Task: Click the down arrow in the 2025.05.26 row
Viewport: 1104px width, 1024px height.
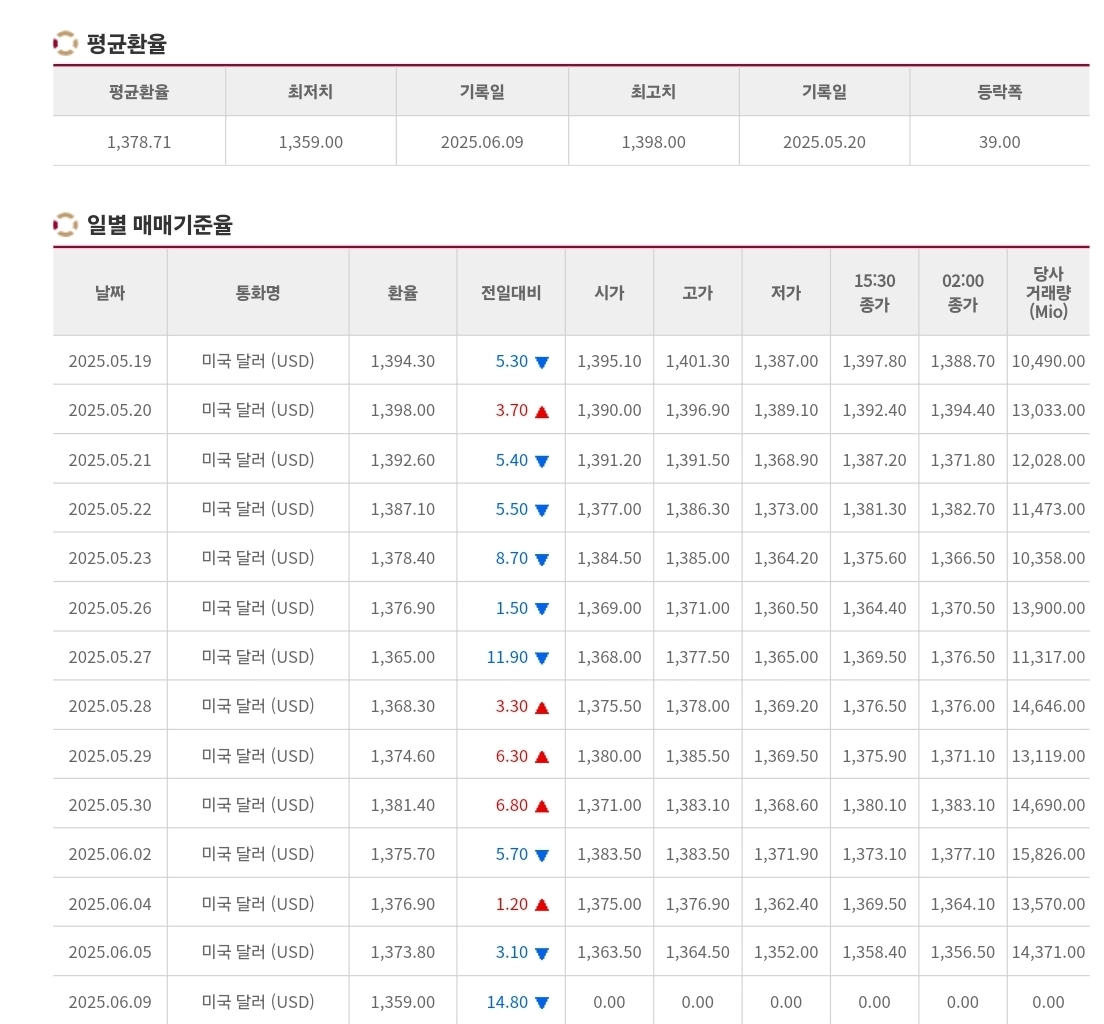Action: (541, 609)
